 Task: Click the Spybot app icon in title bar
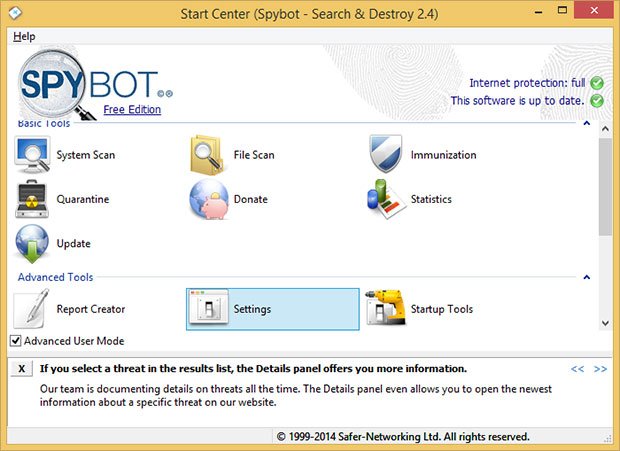15,13
